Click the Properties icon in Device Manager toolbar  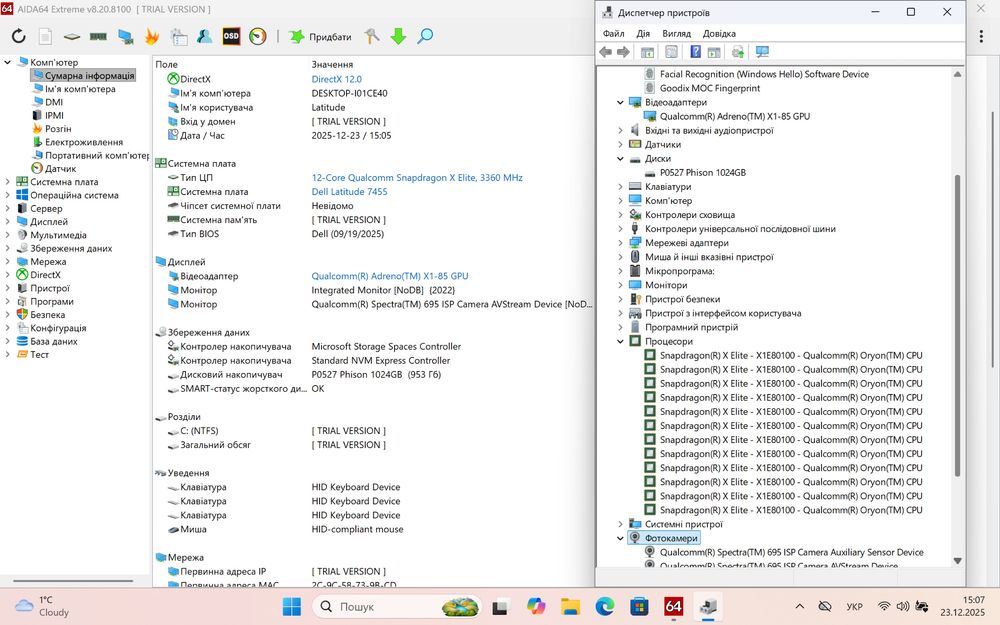point(672,52)
